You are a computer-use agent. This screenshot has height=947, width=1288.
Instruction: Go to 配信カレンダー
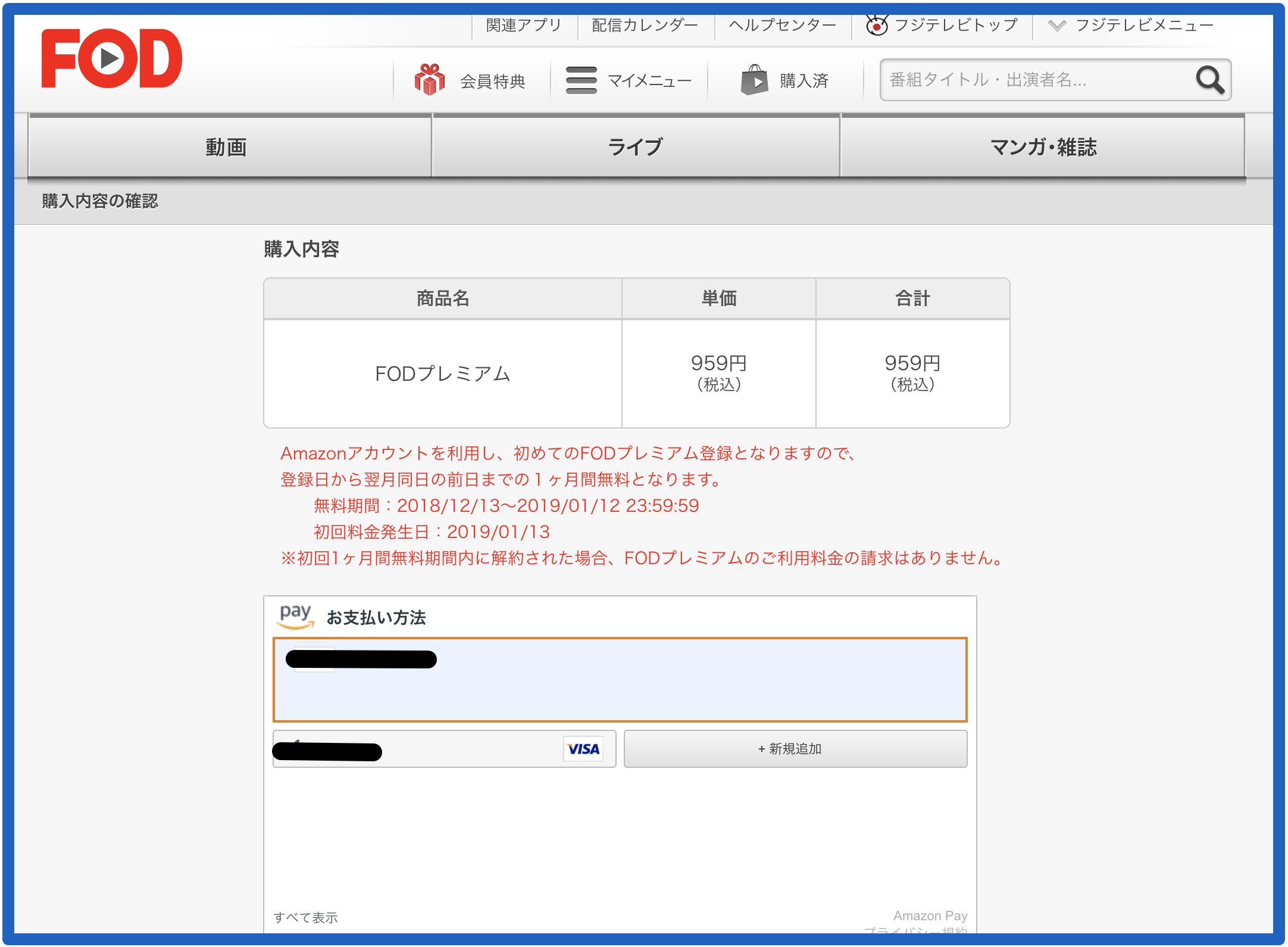pos(645,26)
